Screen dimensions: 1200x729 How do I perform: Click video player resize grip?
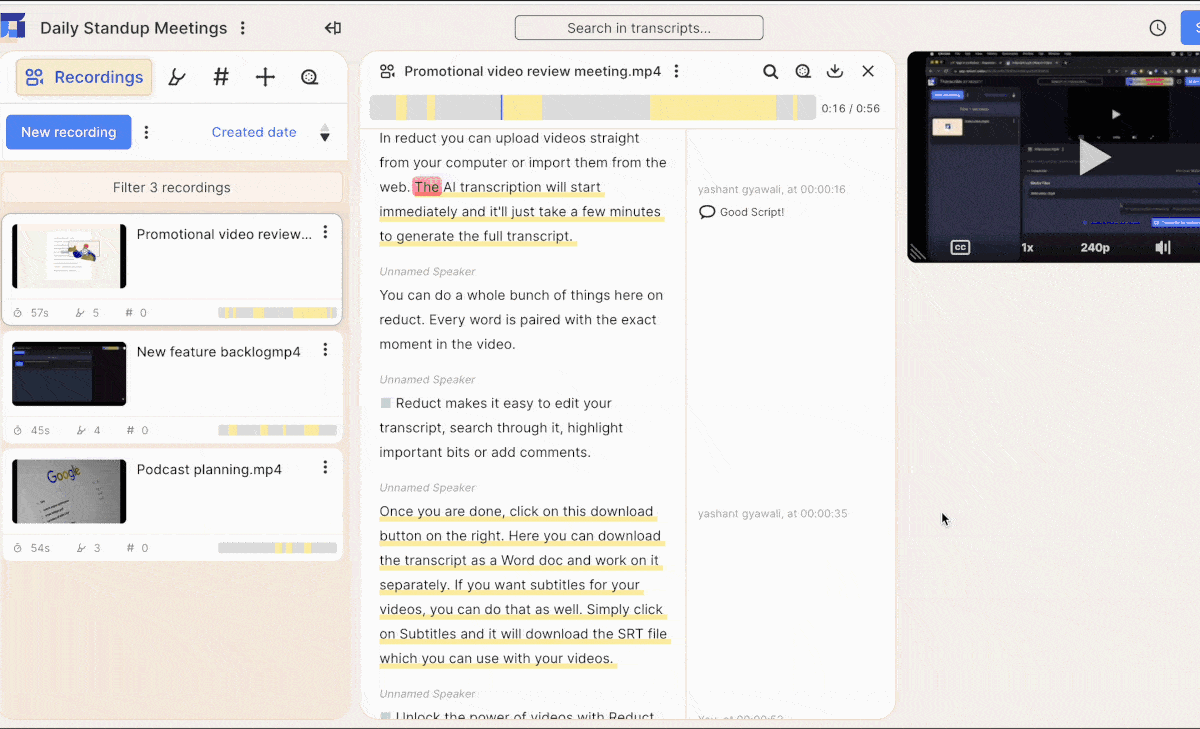(916, 253)
